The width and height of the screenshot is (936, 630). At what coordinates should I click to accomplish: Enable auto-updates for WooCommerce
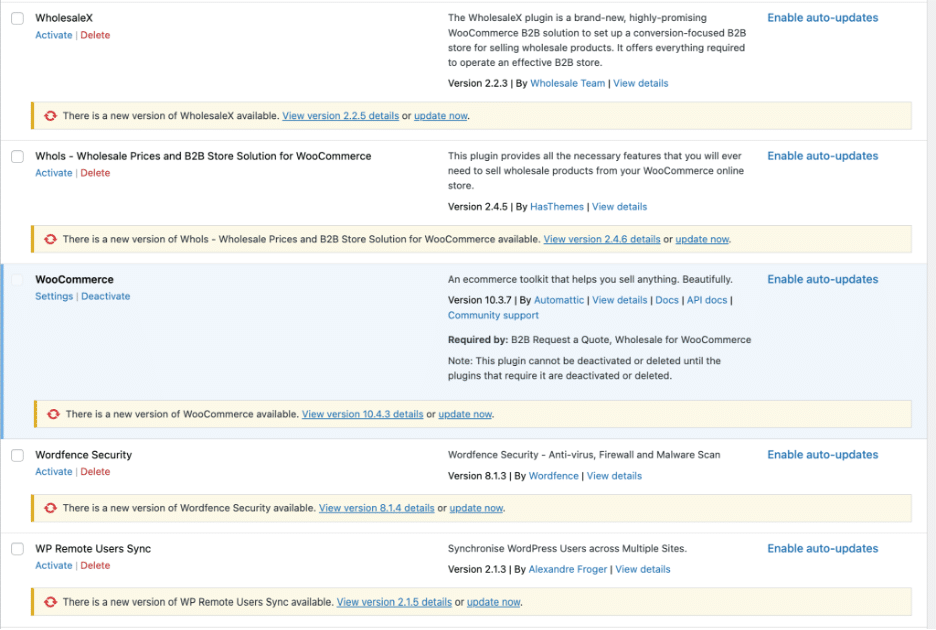coord(822,279)
